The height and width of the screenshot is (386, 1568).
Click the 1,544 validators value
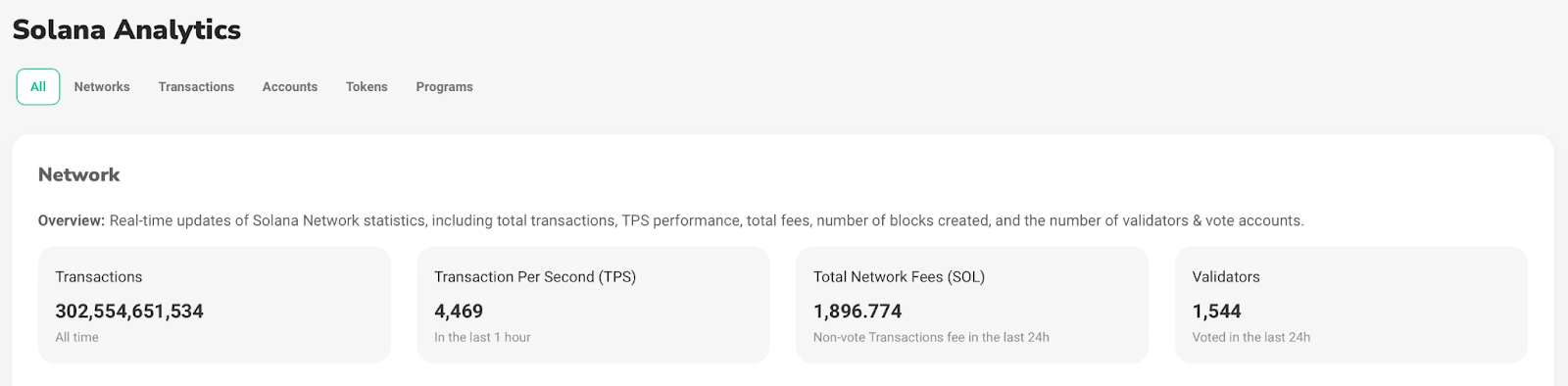[1216, 312]
